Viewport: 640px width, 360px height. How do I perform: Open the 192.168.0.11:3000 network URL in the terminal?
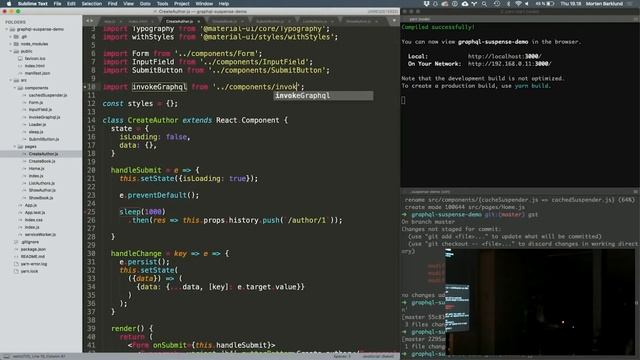pyautogui.click(x=509, y=64)
